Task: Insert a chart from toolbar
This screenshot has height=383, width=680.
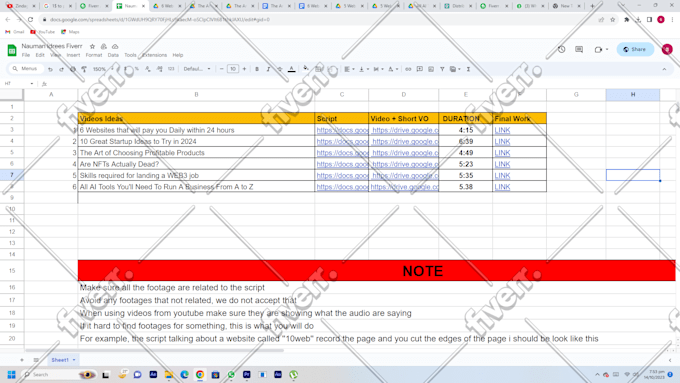Action: click(x=431, y=69)
